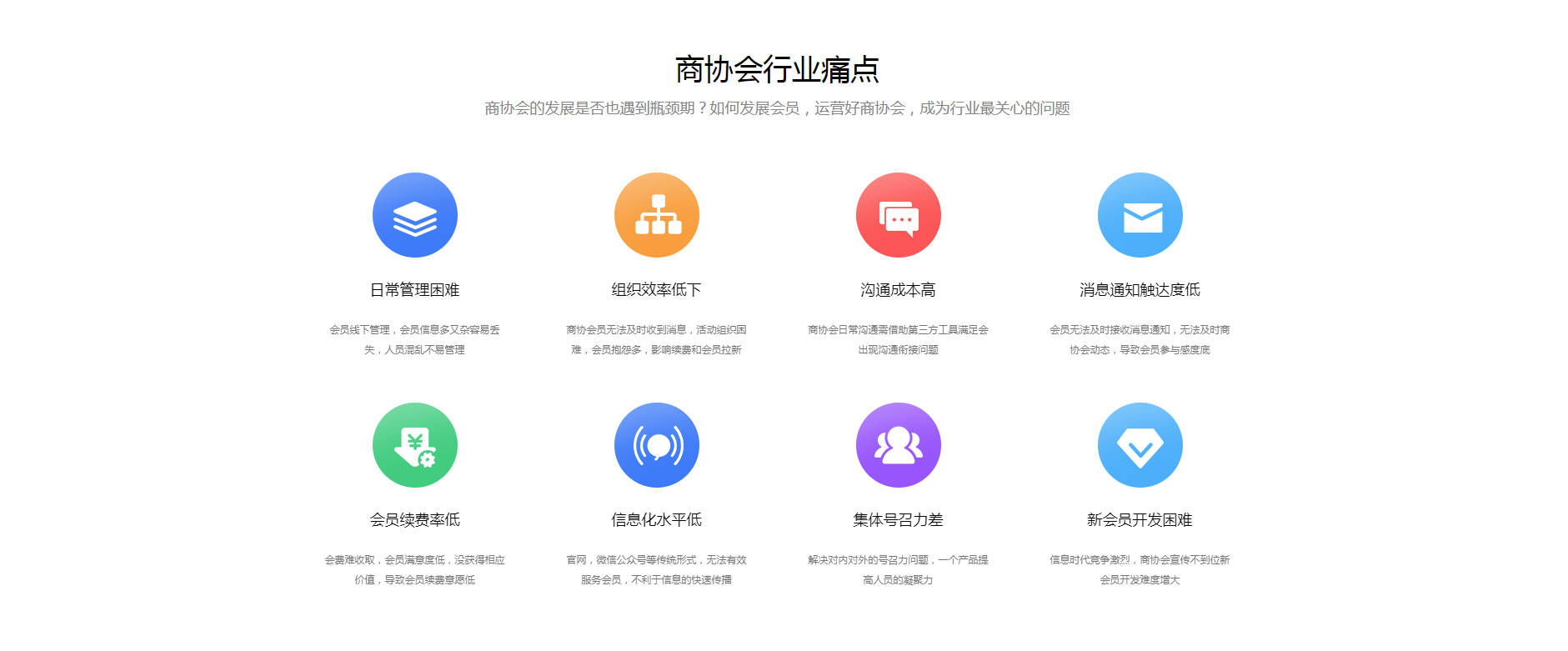Click the red chat bubbles icon above 沟通成本高

coord(899,215)
